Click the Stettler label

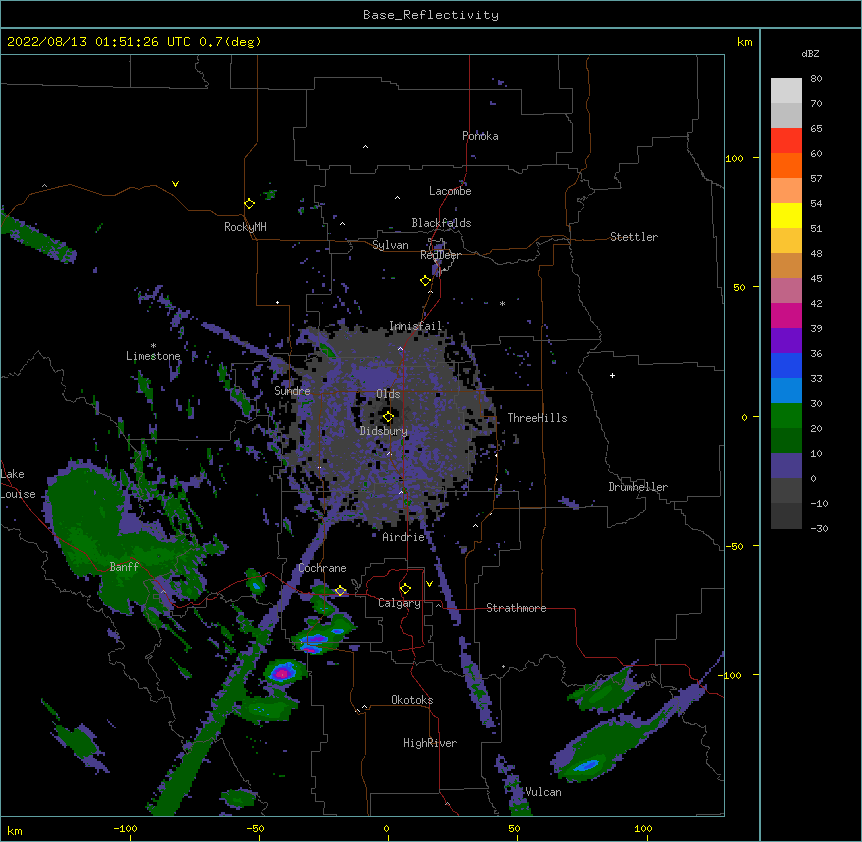pos(634,237)
